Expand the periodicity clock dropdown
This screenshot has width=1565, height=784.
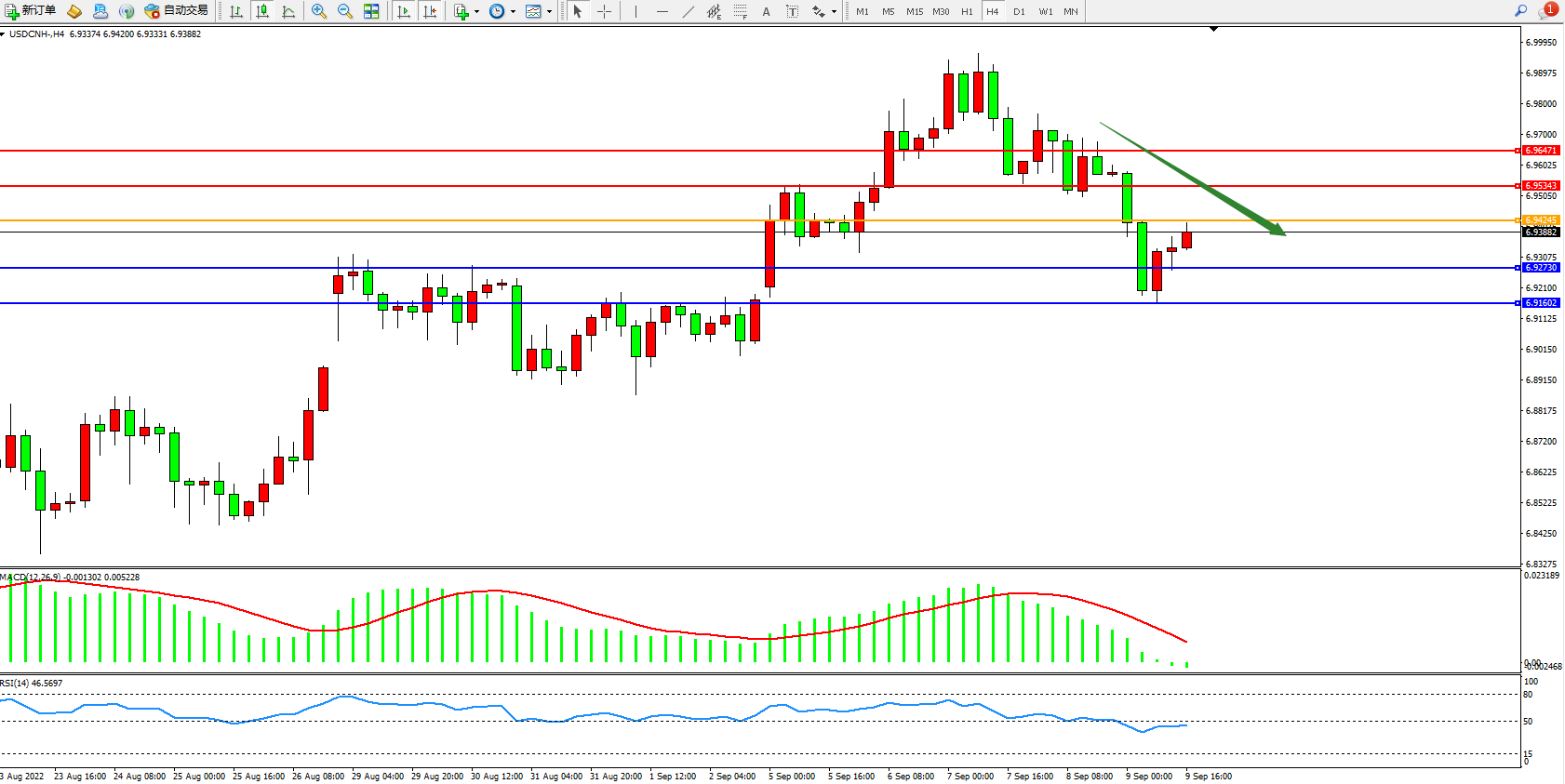coord(513,12)
